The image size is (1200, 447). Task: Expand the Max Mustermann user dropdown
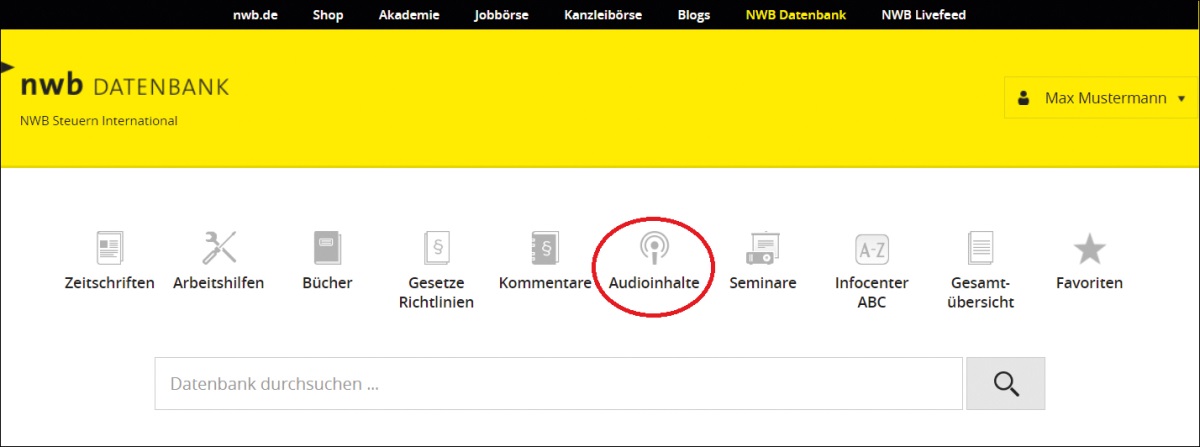[x=1101, y=98]
